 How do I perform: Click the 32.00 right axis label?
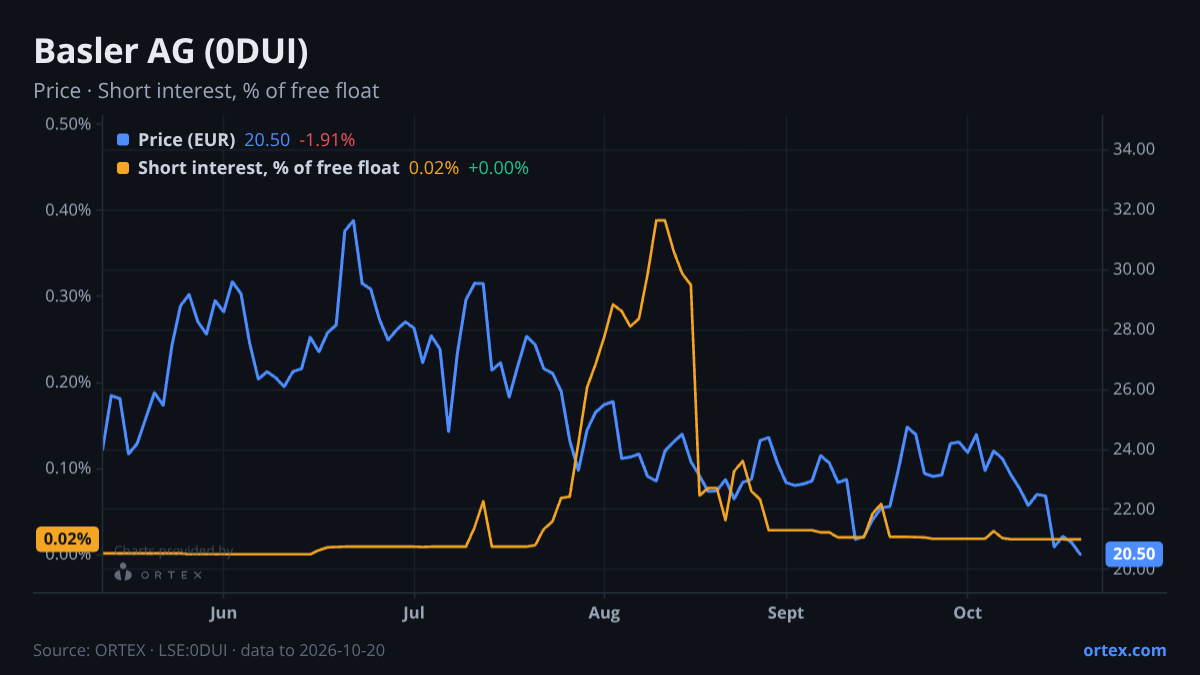[1134, 209]
